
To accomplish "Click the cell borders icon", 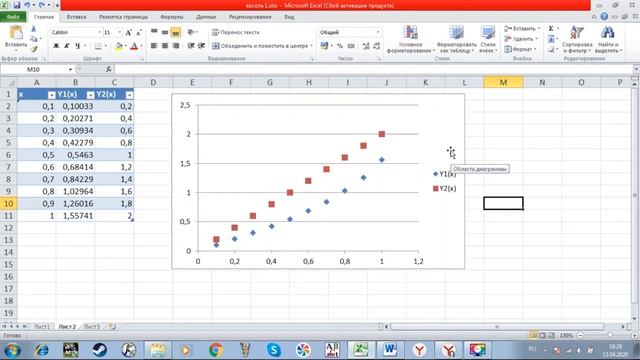I will 98,46.
